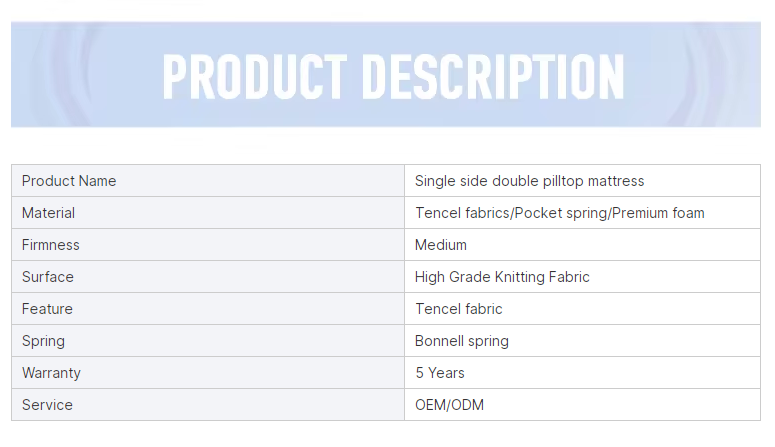
Task: Click High Grade Knitting Fabric value
Action: coord(502,277)
